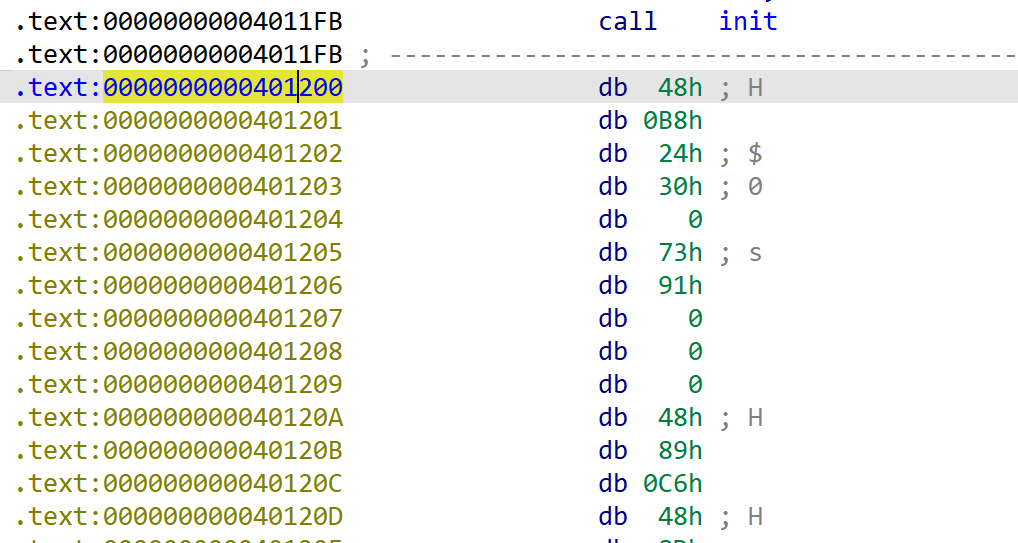Select the 91h byte at address 401206

(x=680, y=286)
